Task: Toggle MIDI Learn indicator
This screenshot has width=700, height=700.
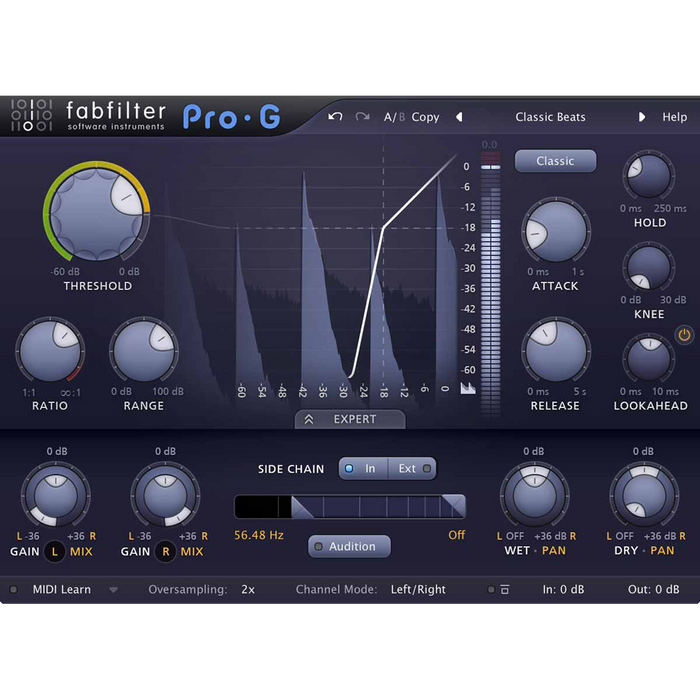Action: tap(13, 590)
